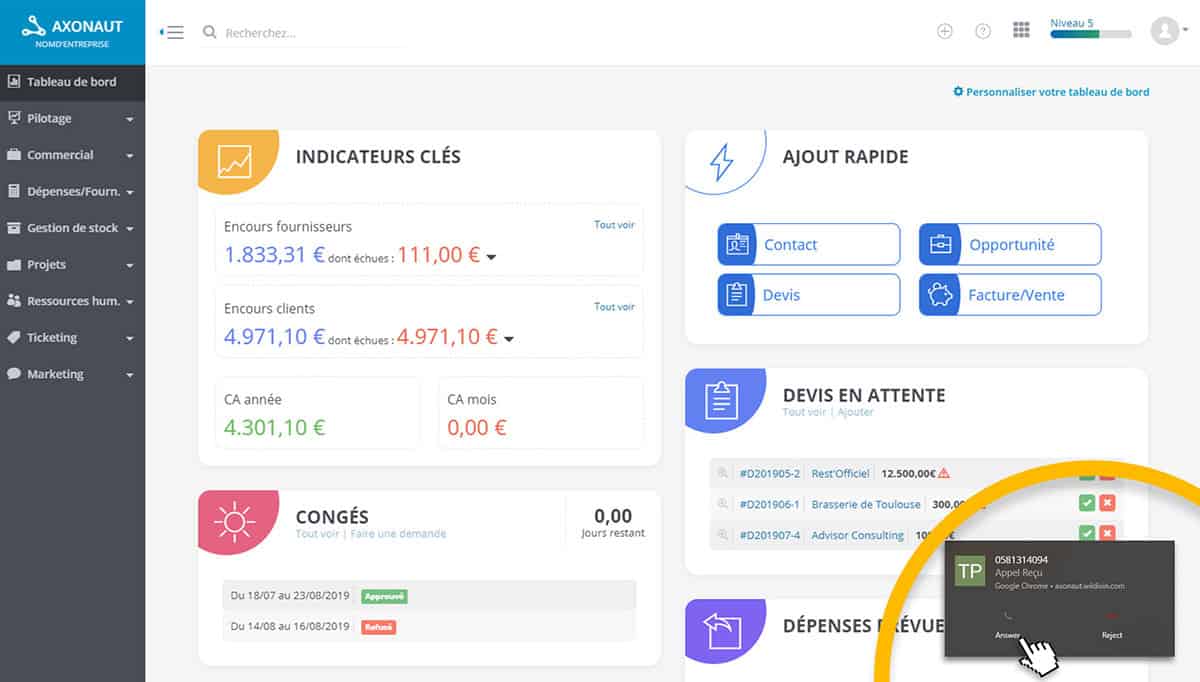Click the Indicateurs Clés chart icon

tap(235, 160)
